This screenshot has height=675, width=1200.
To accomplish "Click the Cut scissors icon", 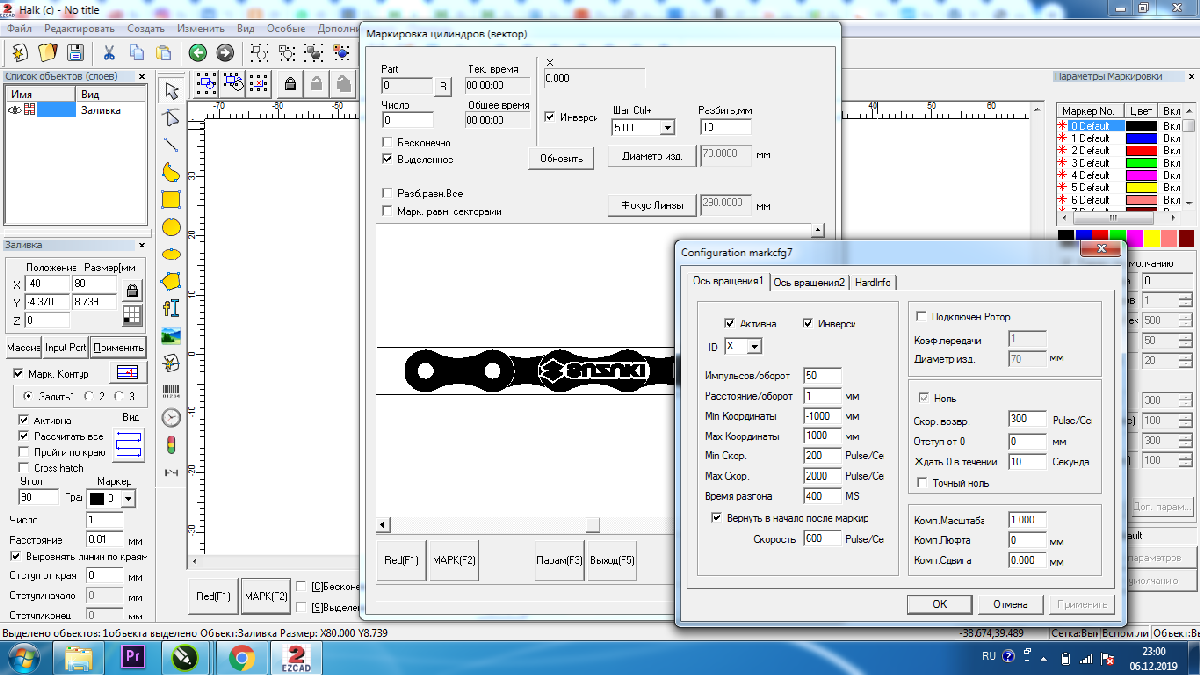I will tap(109, 52).
